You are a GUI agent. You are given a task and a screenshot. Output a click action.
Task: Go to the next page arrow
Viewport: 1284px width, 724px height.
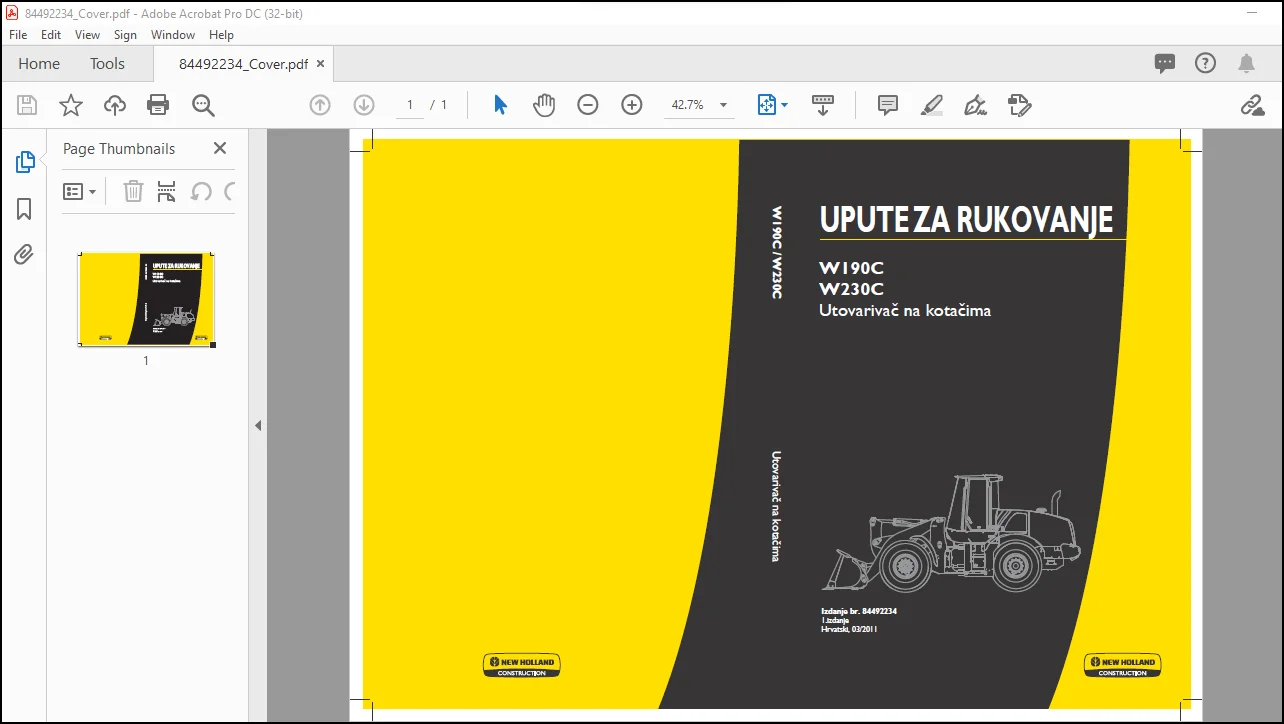click(364, 105)
